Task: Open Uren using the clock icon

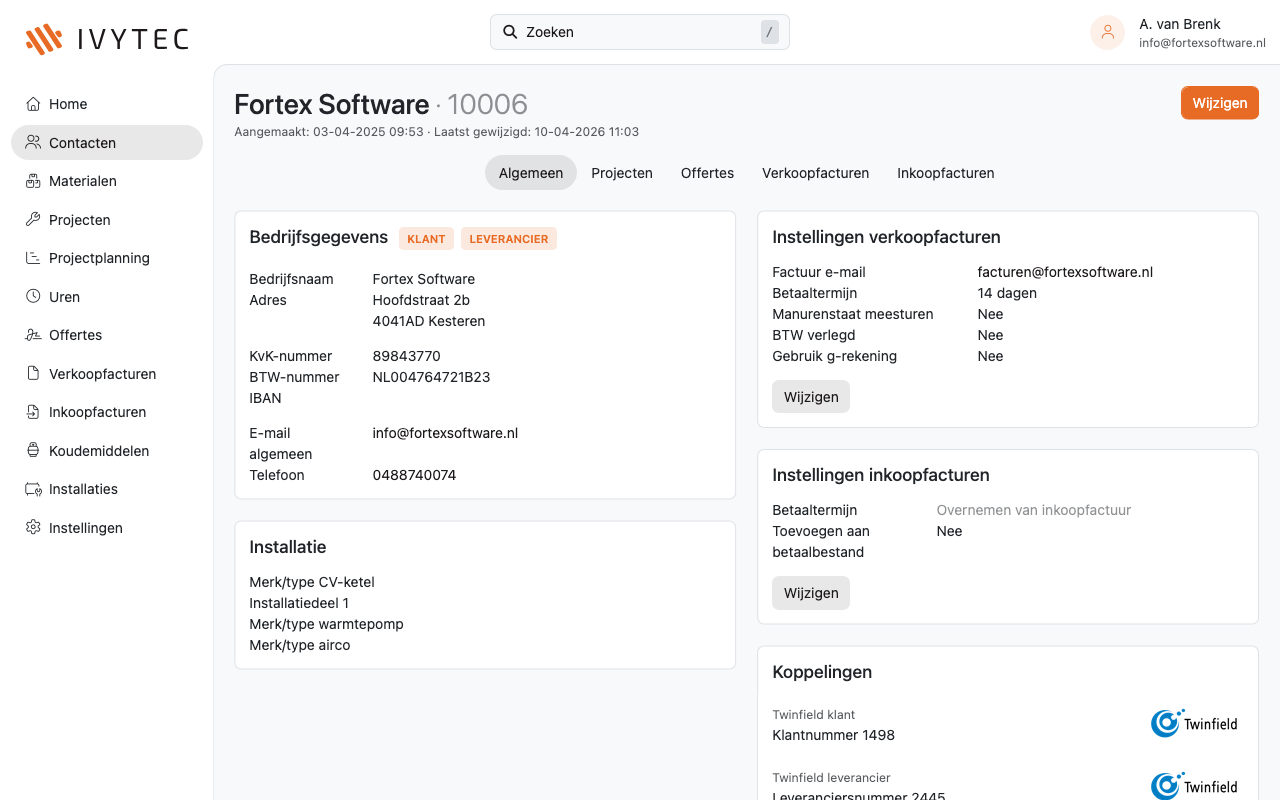Action: [32, 296]
